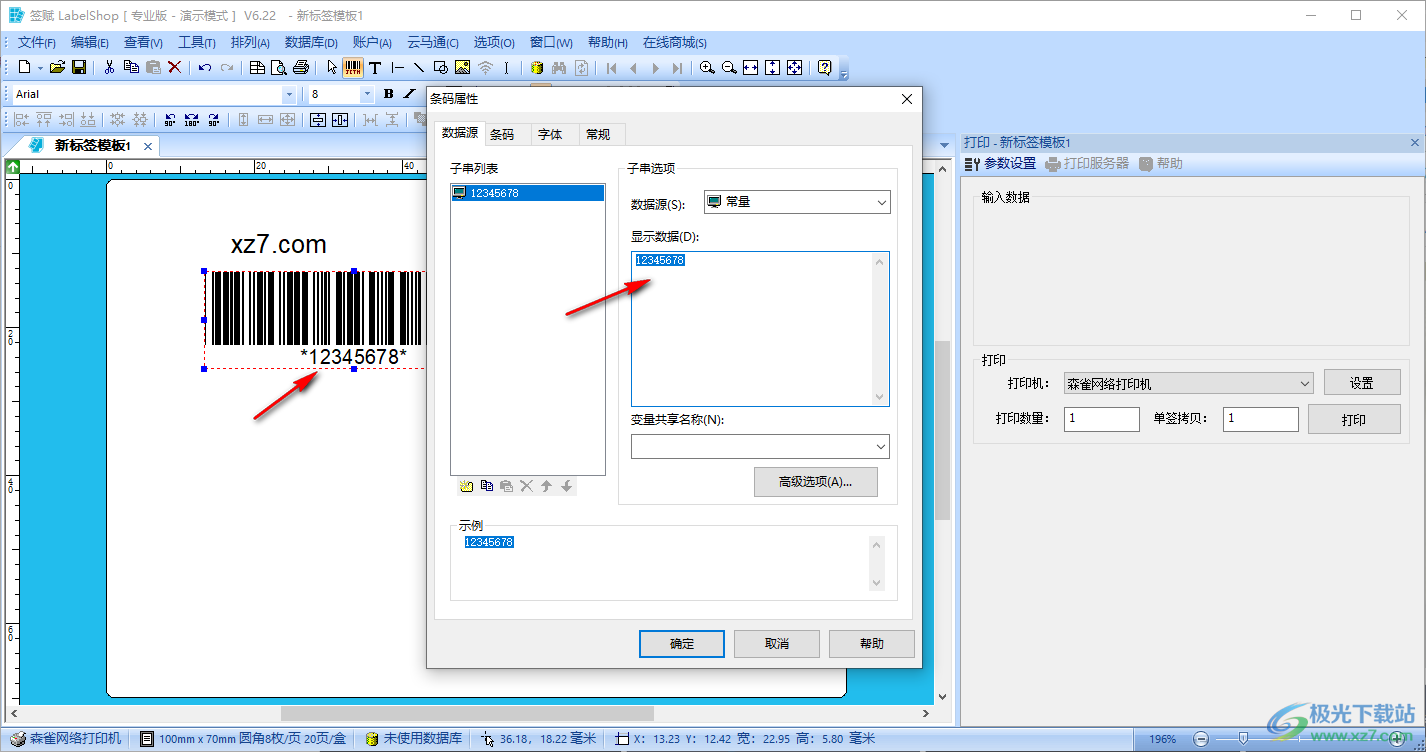The image size is (1426, 752).
Task: Click 未使用数据库 in status bar
Action: pos(413,738)
